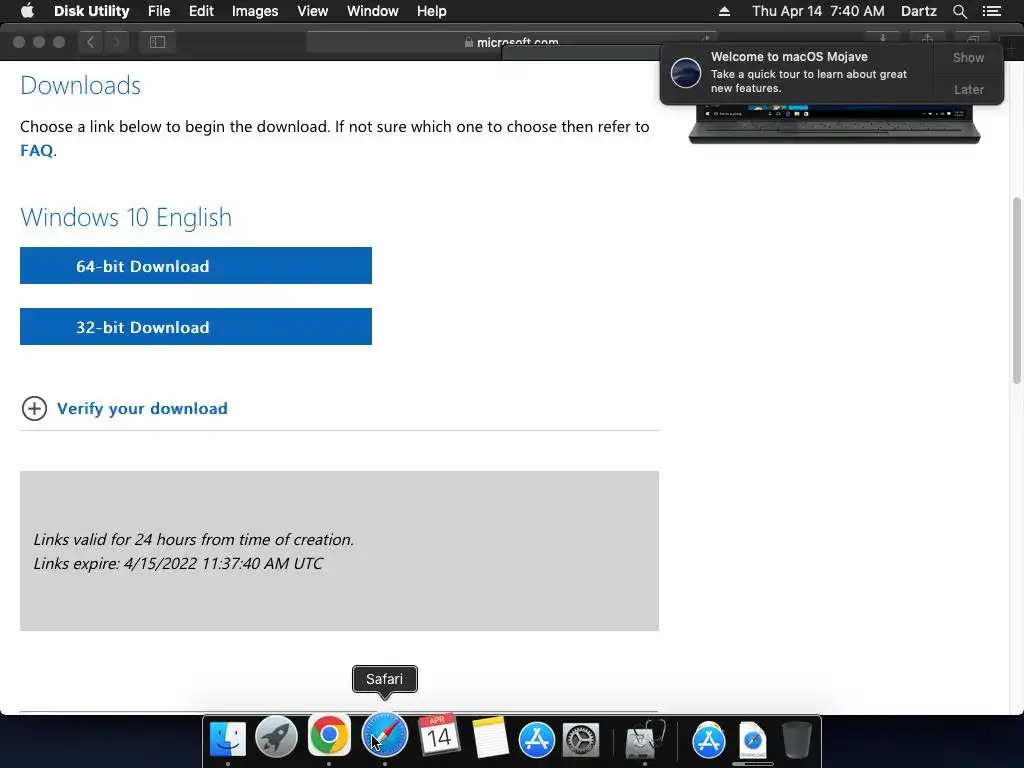Launch Launchpad rocket icon in dock

click(x=276, y=737)
